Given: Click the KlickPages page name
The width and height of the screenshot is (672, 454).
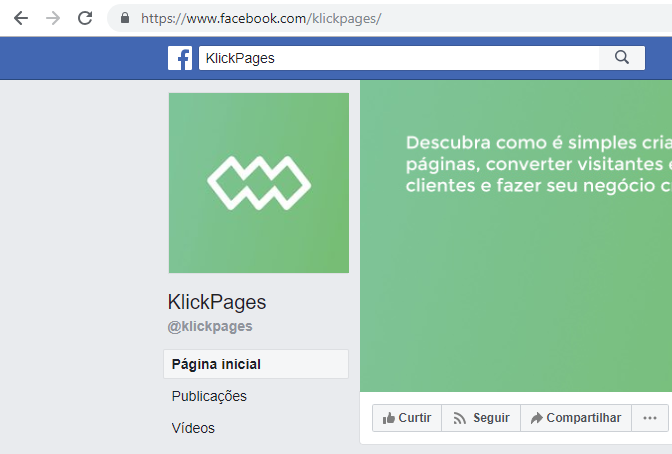Looking at the screenshot, I should pyautogui.click(x=217, y=302).
